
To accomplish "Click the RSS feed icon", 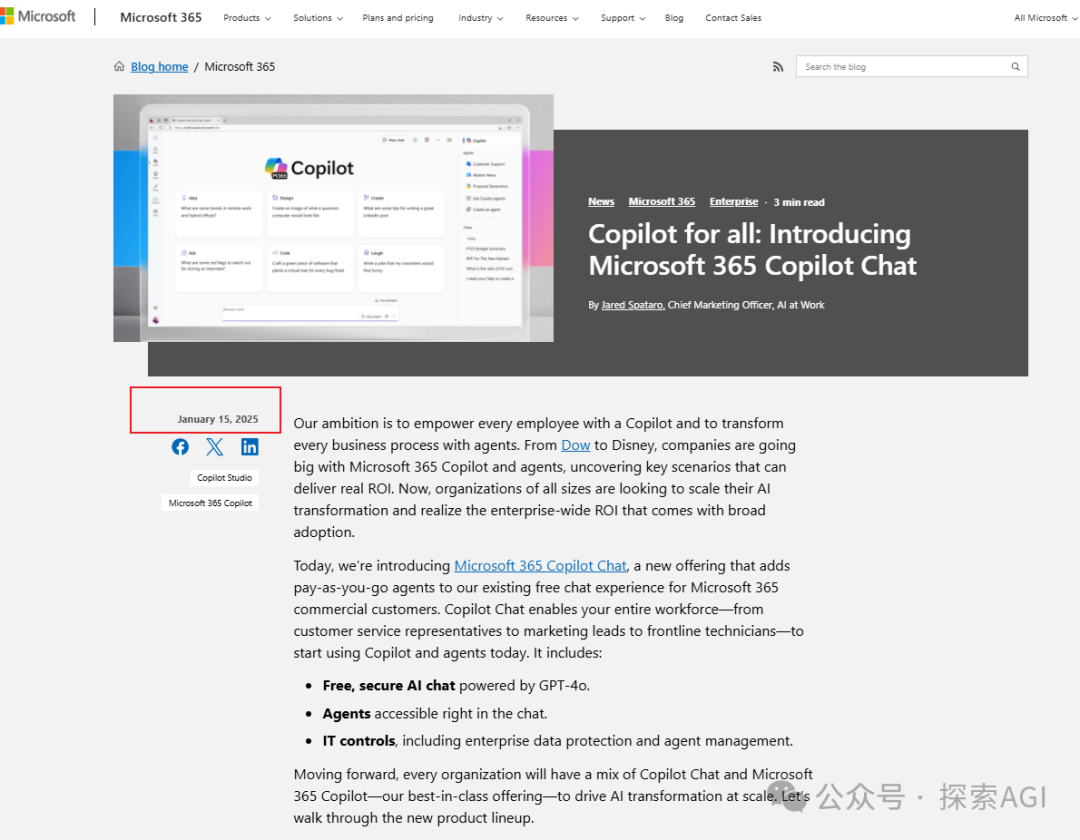I will 778,67.
